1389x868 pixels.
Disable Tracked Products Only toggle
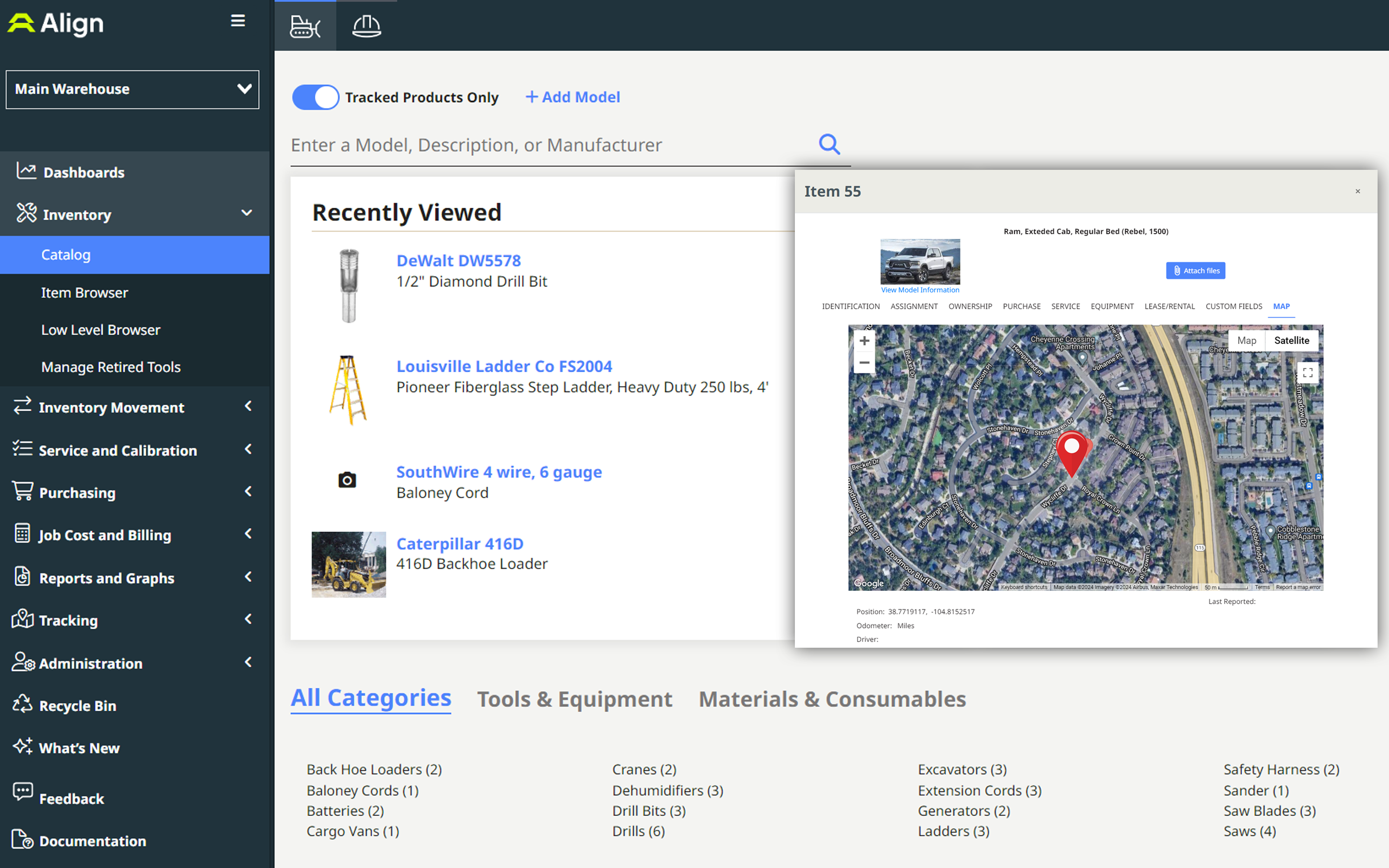click(316, 97)
